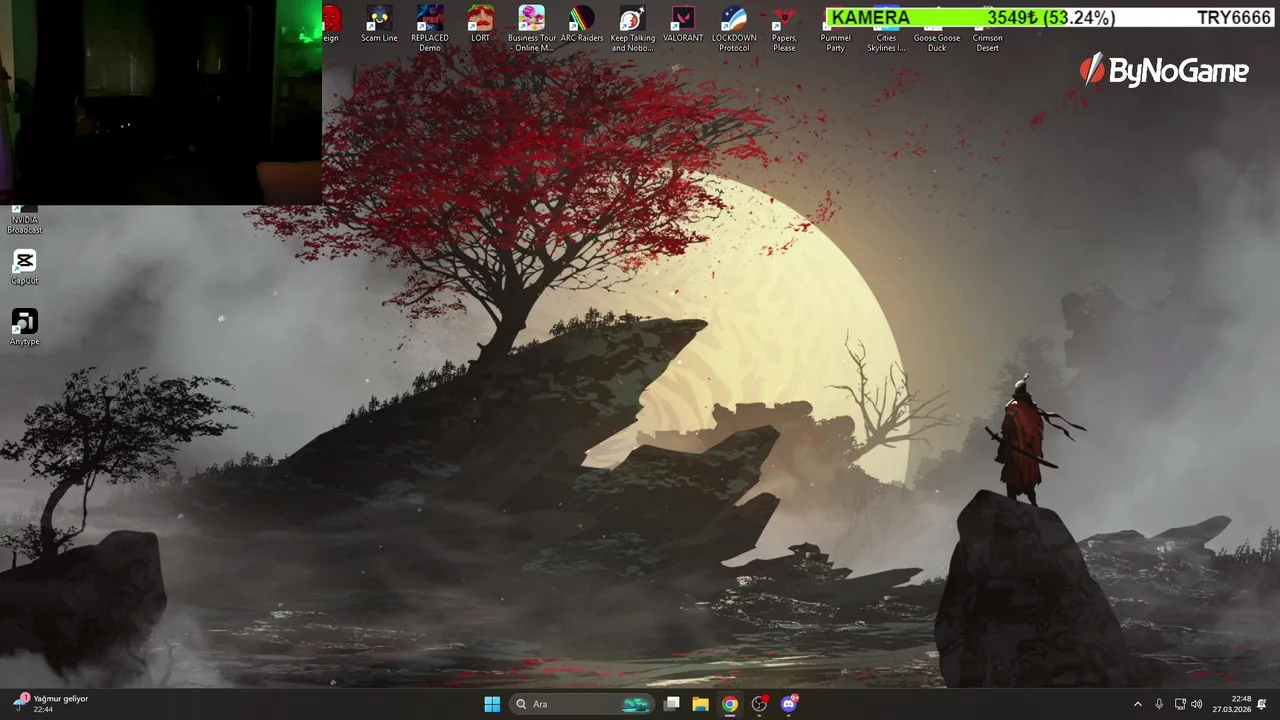Open the VALORANT desktop shortcut

(x=683, y=25)
